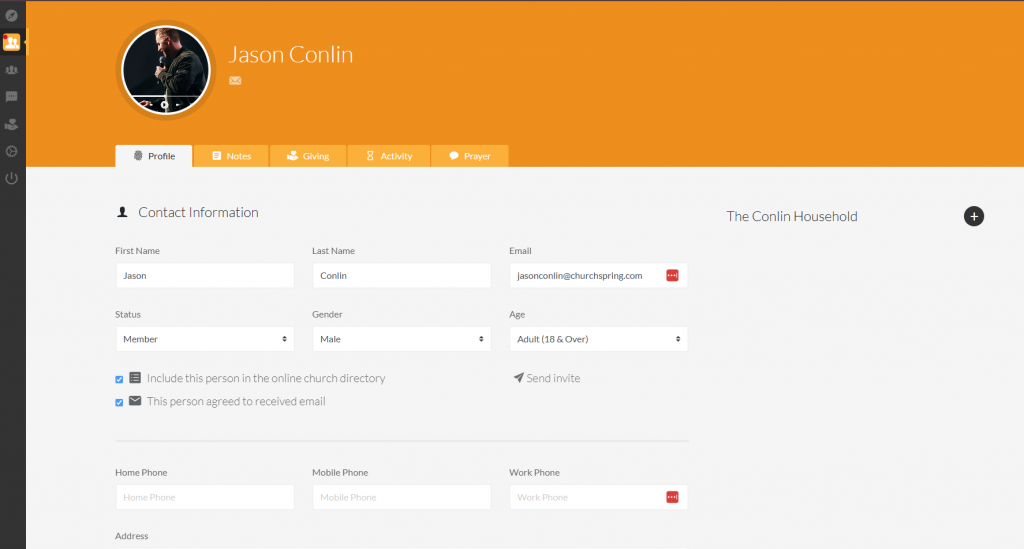Open the compass dashboard icon in sidebar
The height and width of the screenshot is (549, 1024).
tap(11, 15)
